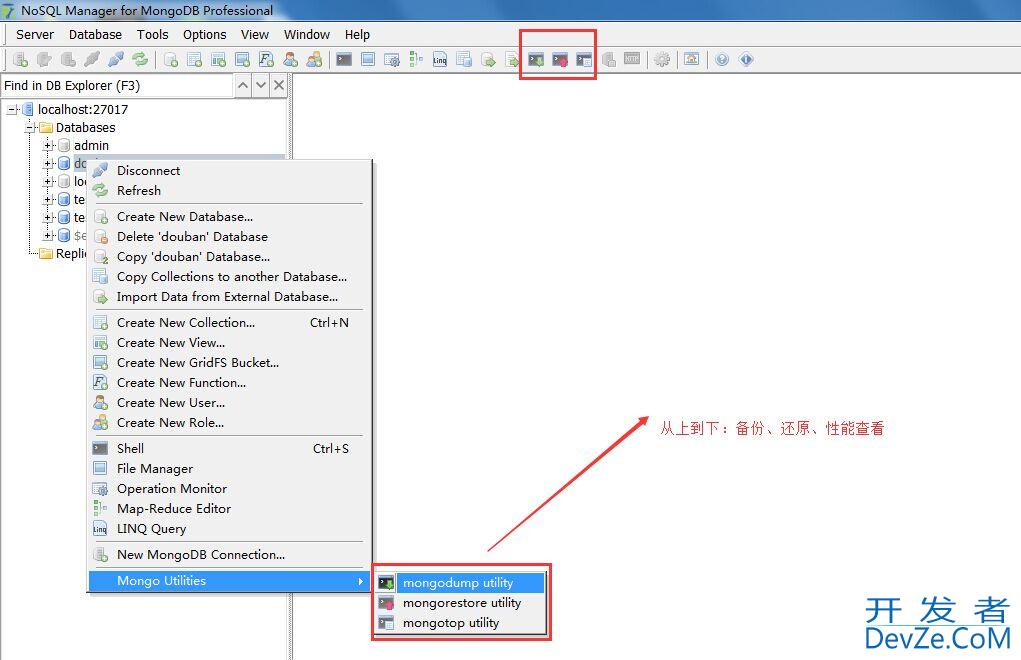The height and width of the screenshot is (660, 1021).
Task: Choose File Manager in the context menu
Action: pos(230,469)
